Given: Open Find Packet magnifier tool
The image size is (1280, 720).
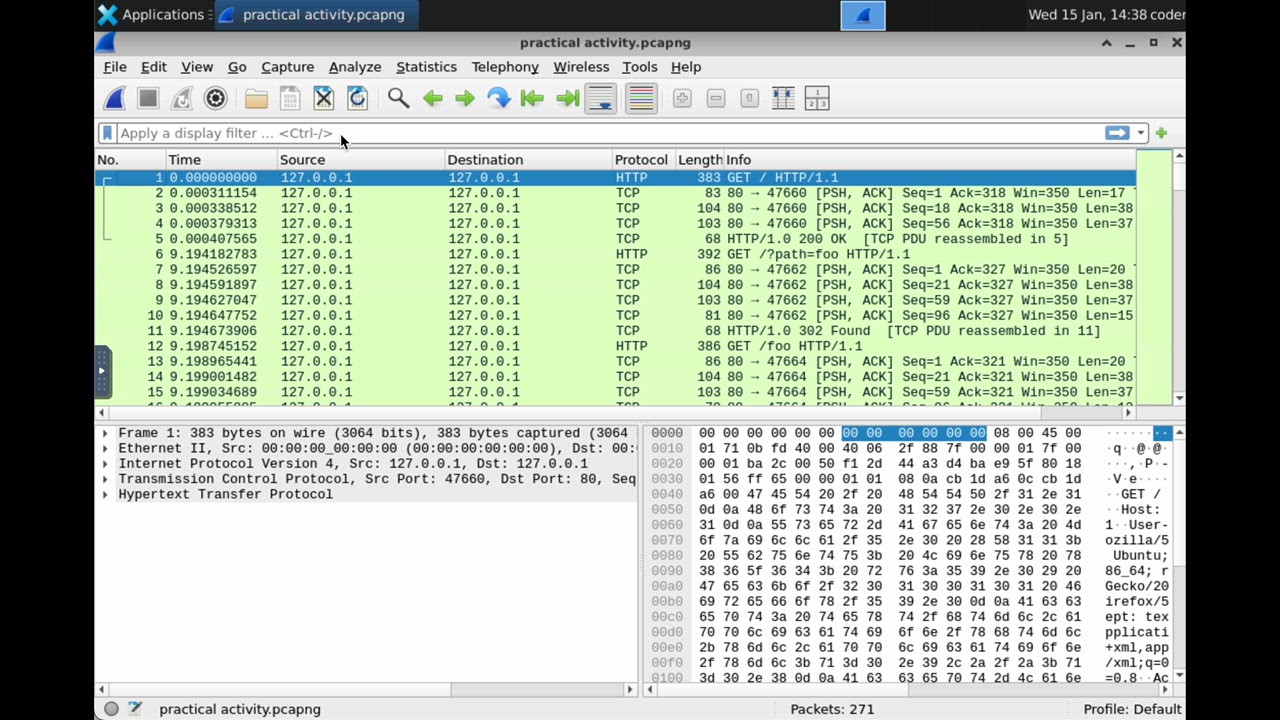Looking at the screenshot, I should pos(398,98).
